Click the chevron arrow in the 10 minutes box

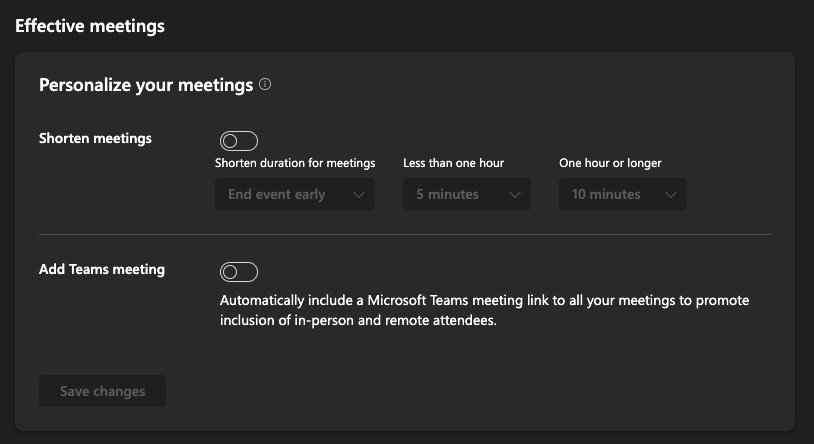(x=671, y=194)
